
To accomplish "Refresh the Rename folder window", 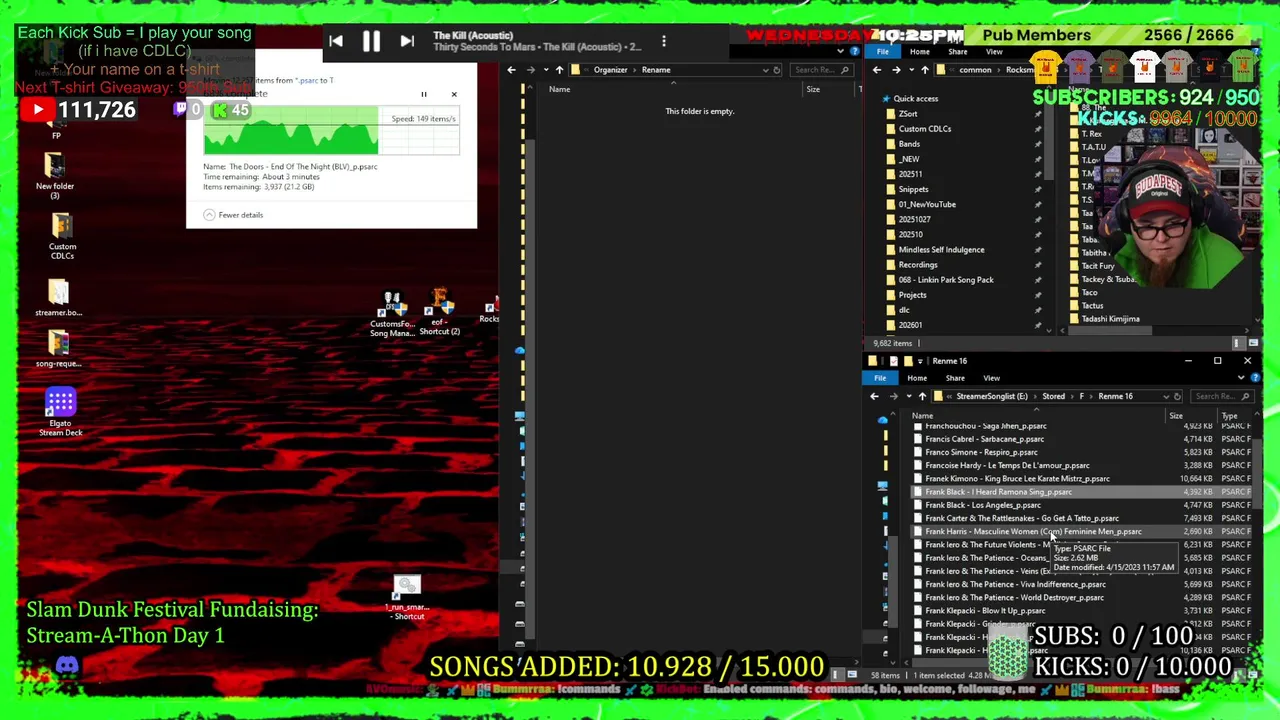I will coord(777,70).
